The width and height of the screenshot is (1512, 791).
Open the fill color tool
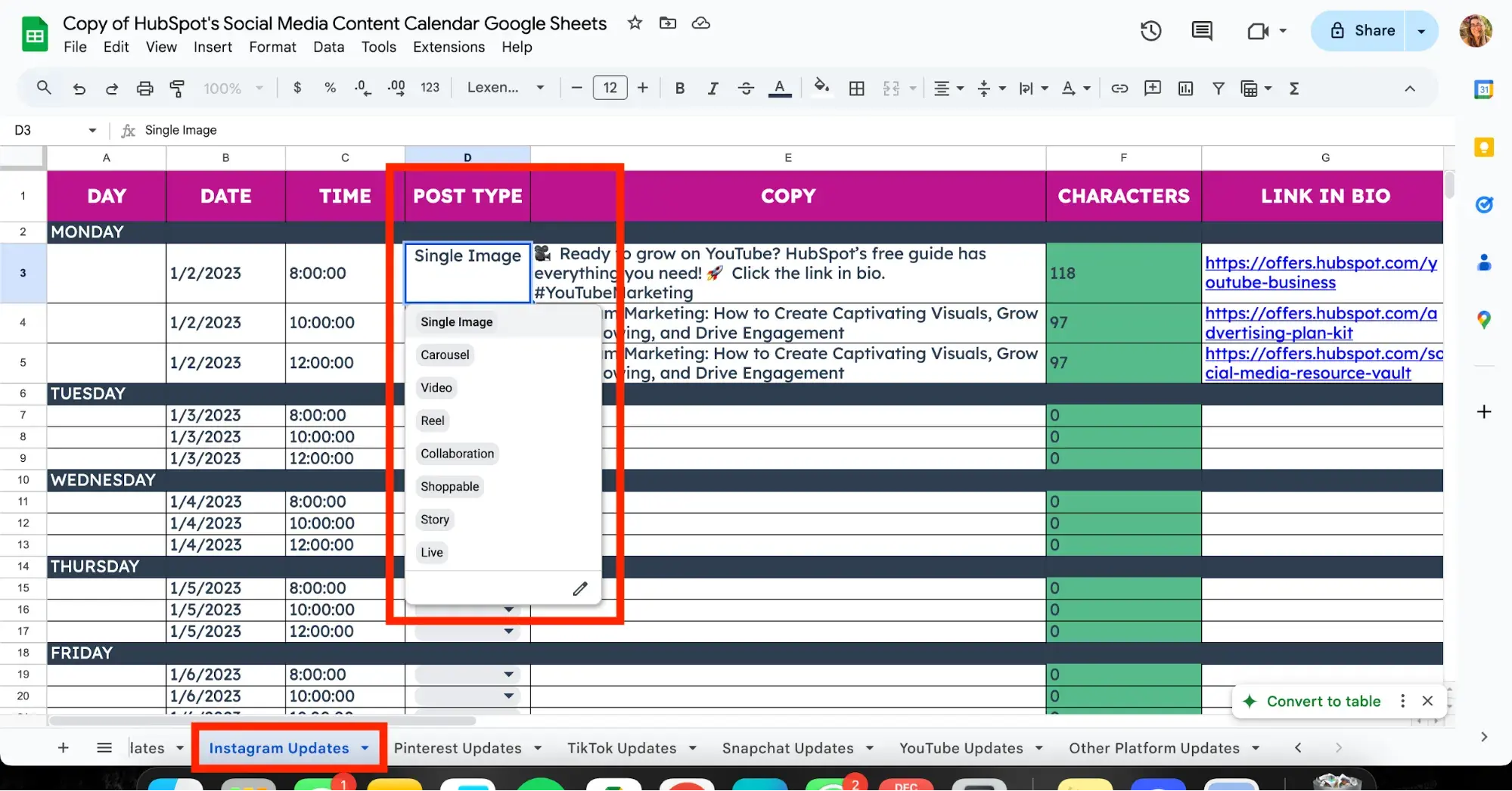pyautogui.click(x=822, y=88)
